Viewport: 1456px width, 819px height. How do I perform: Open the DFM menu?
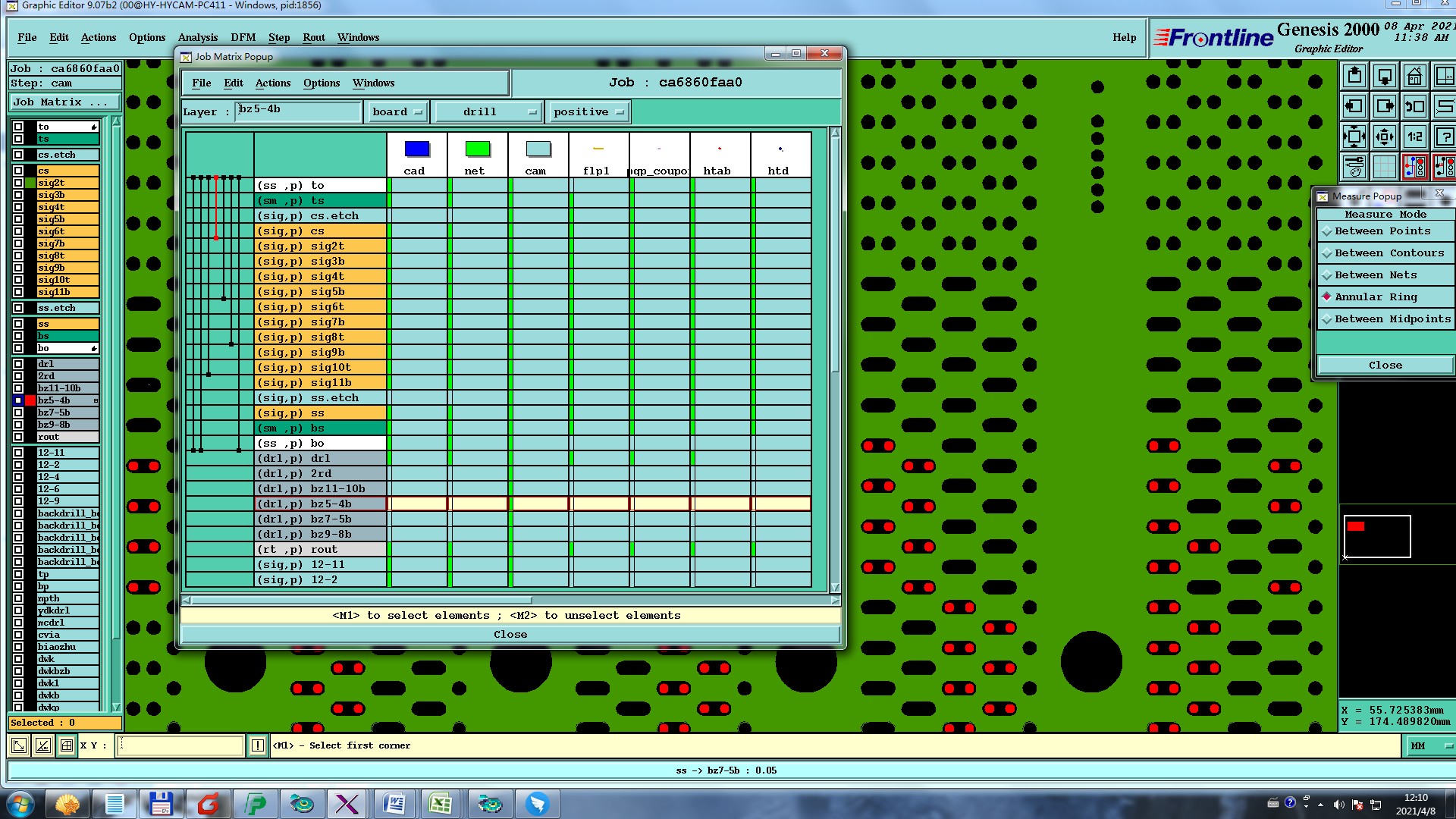tap(243, 37)
